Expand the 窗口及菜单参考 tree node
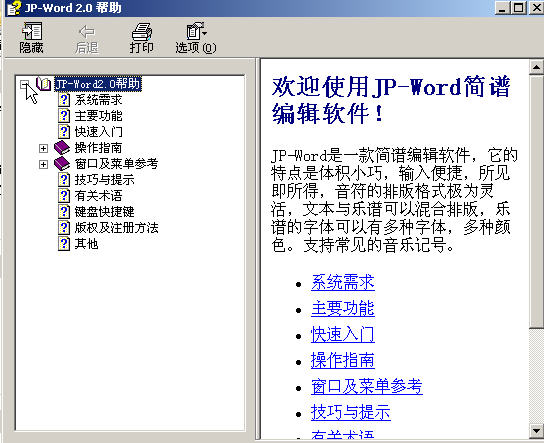The width and height of the screenshot is (544, 443). 43,164
